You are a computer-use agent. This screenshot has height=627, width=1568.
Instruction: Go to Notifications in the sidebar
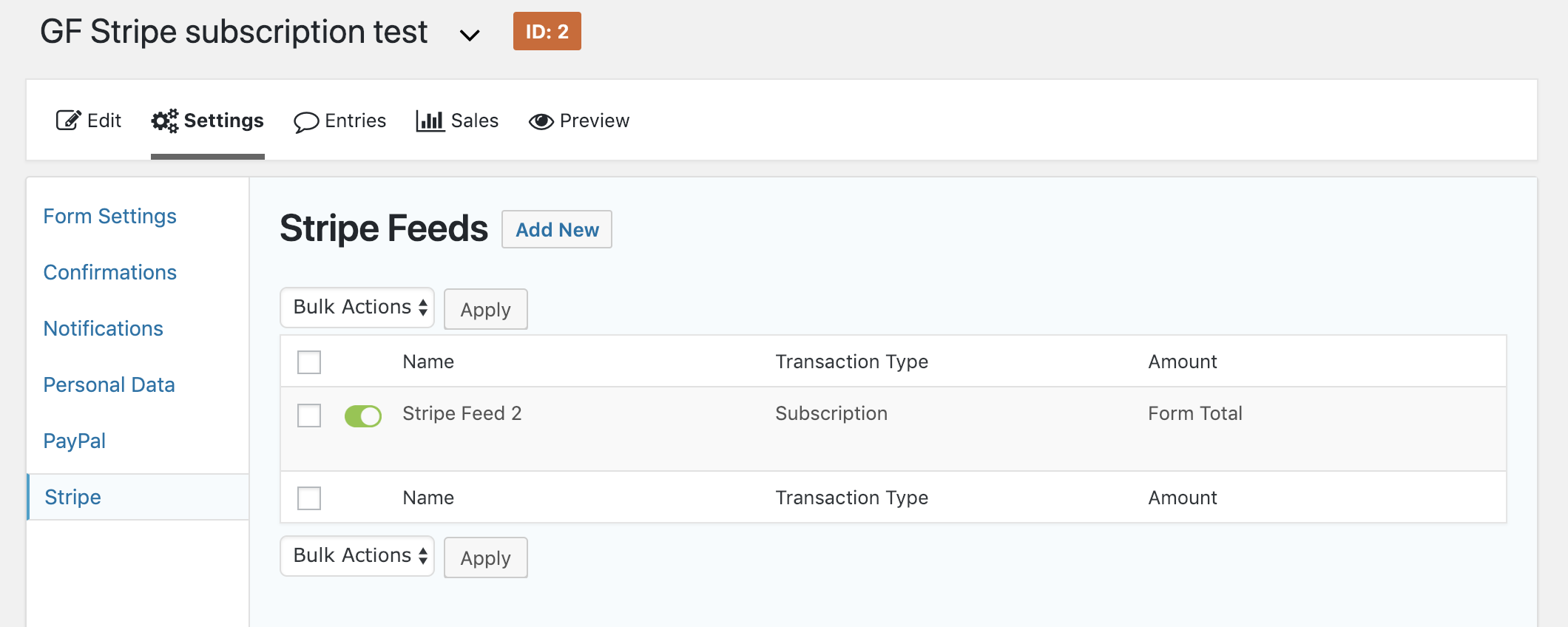(x=104, y=328)
